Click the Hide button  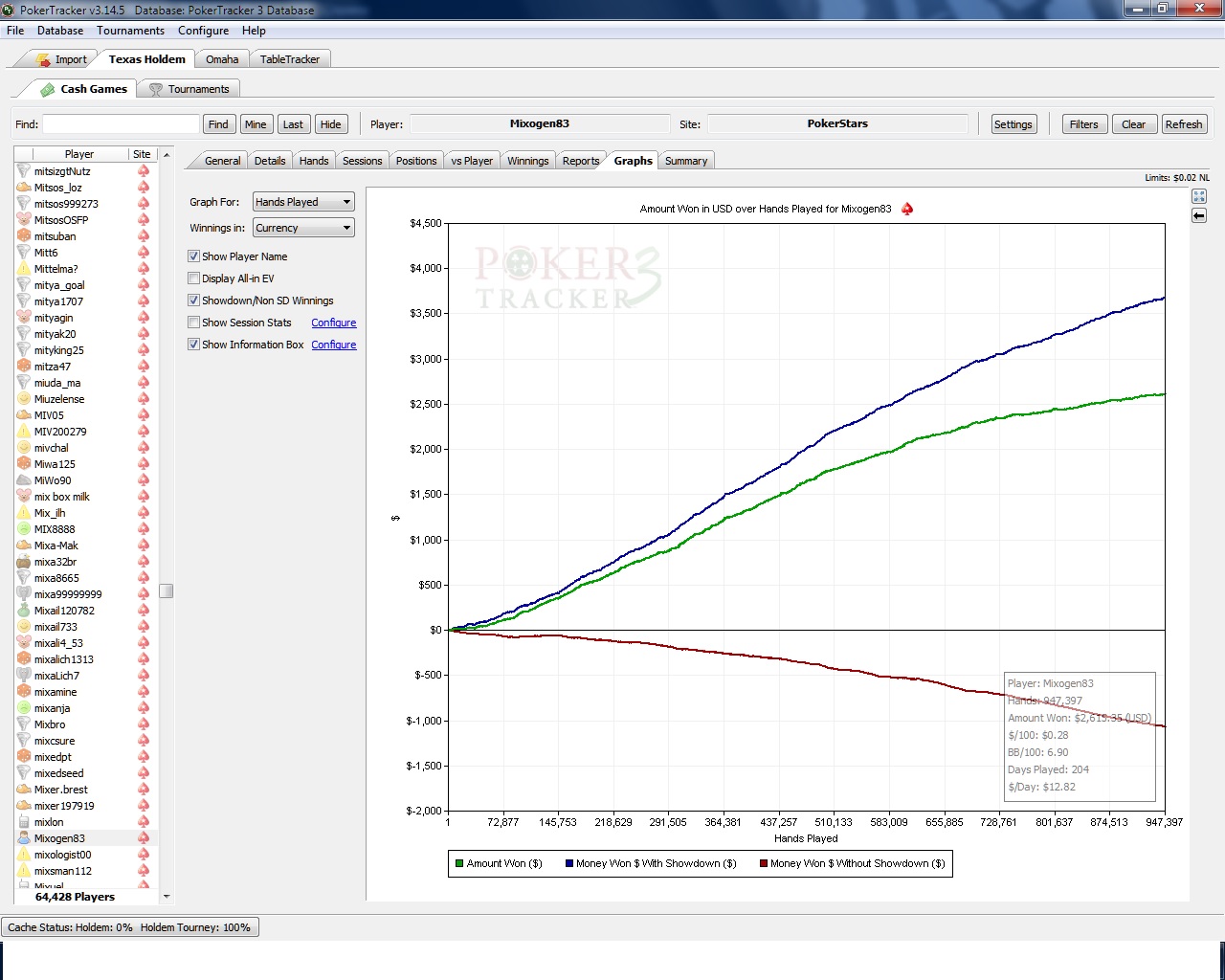click(x=330, y=124)
